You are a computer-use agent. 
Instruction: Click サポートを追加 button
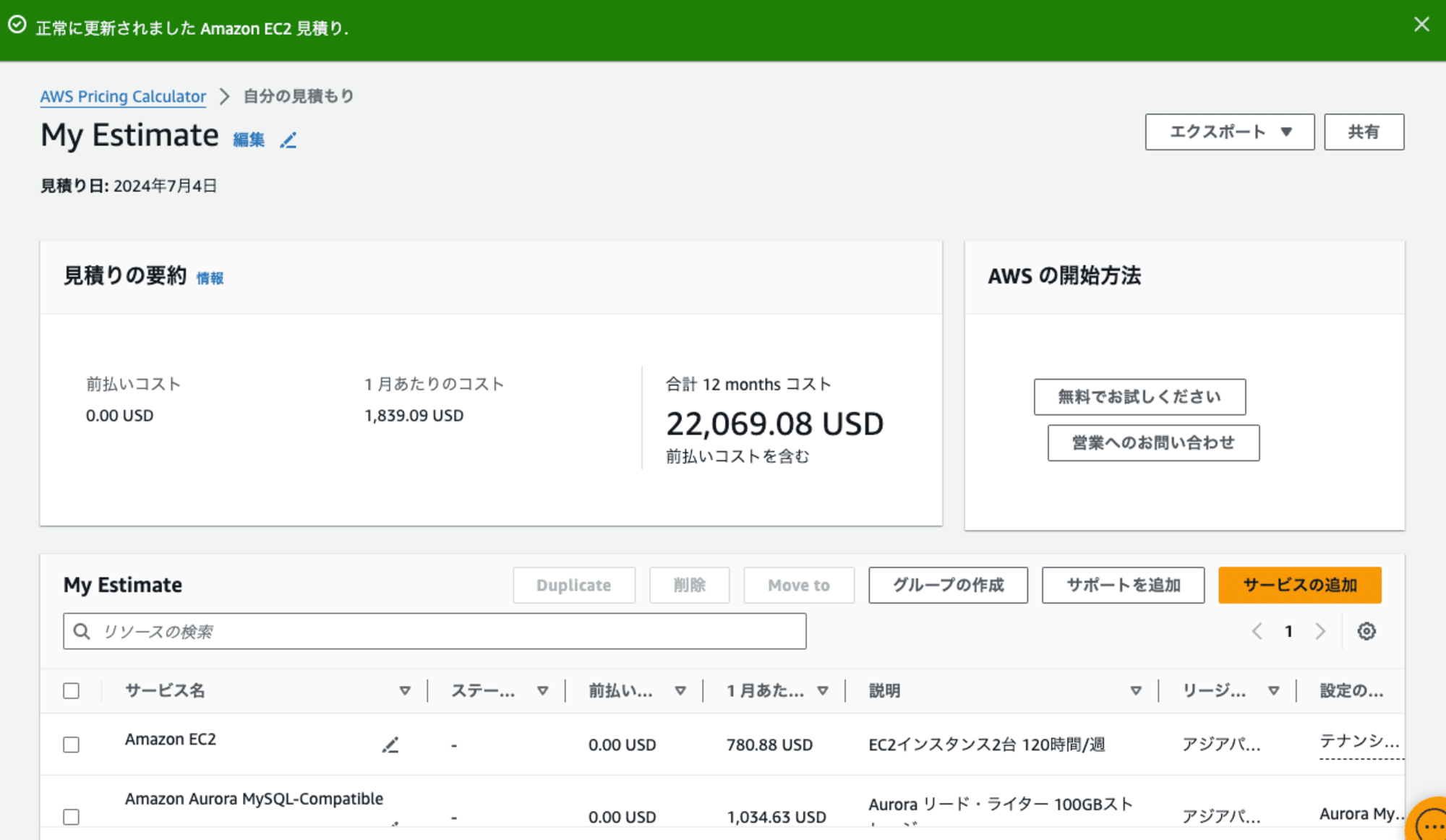(x=1123, y=585)
